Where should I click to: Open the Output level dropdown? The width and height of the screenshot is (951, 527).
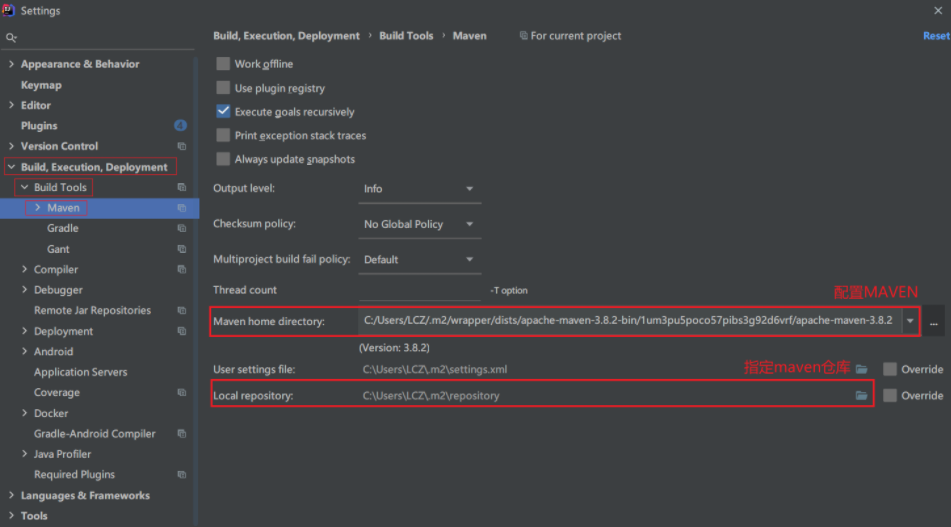click(419, 189)
